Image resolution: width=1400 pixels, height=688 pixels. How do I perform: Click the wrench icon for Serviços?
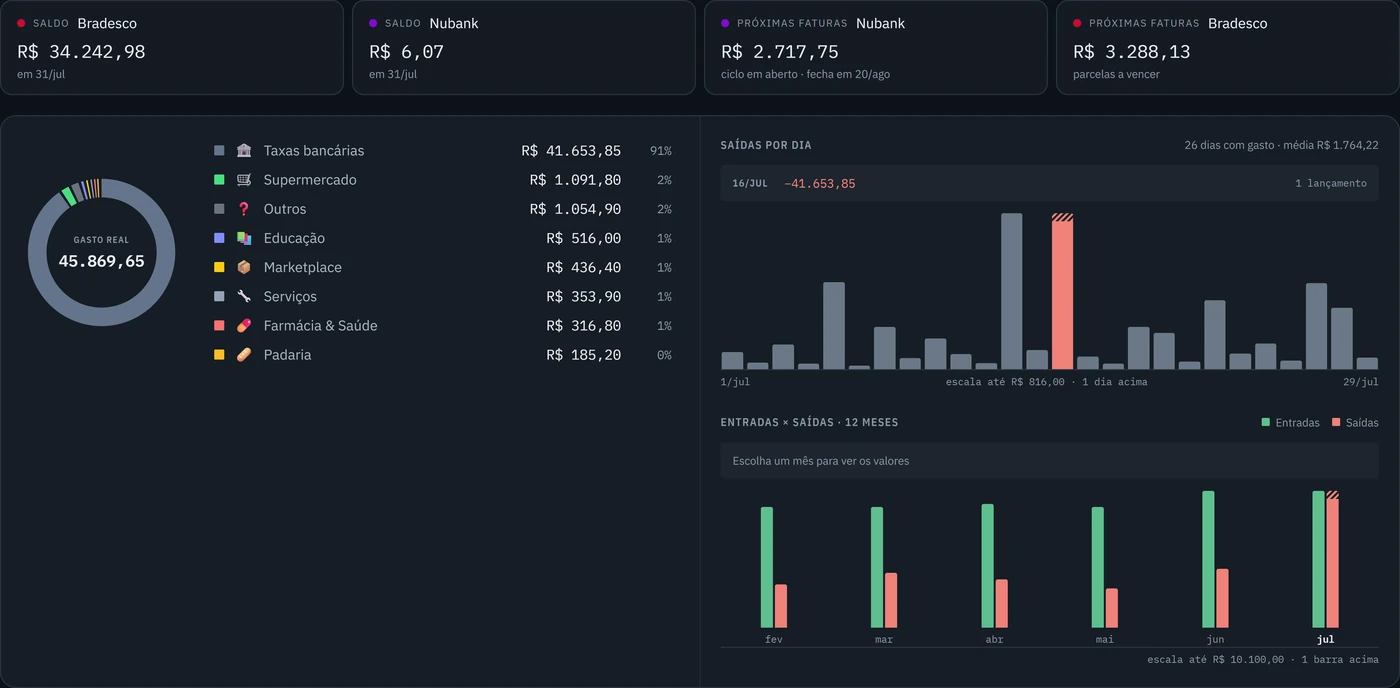[244, 296]
